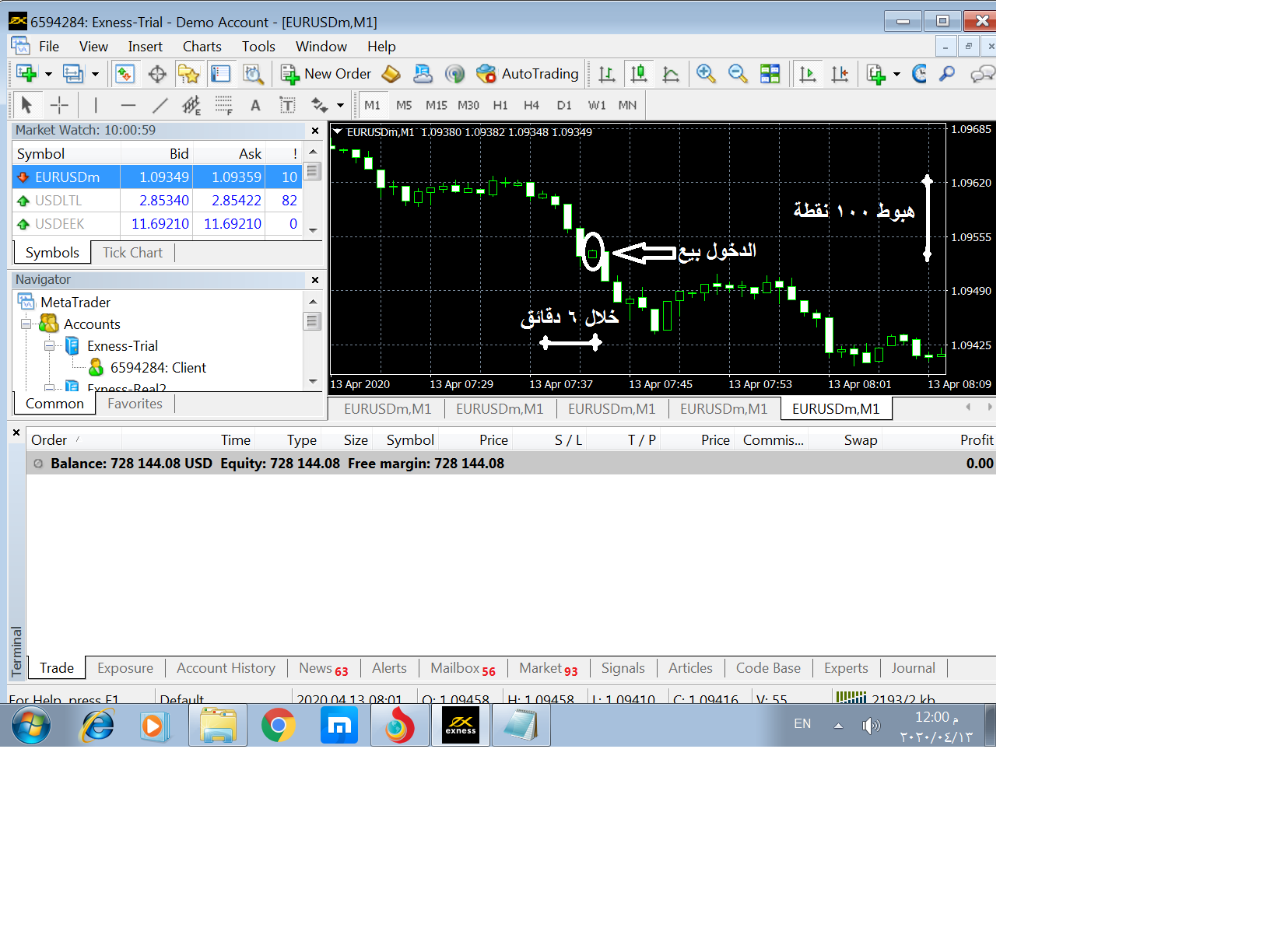Open the Journal tab

pyautogui.click(x=913, y=668)
